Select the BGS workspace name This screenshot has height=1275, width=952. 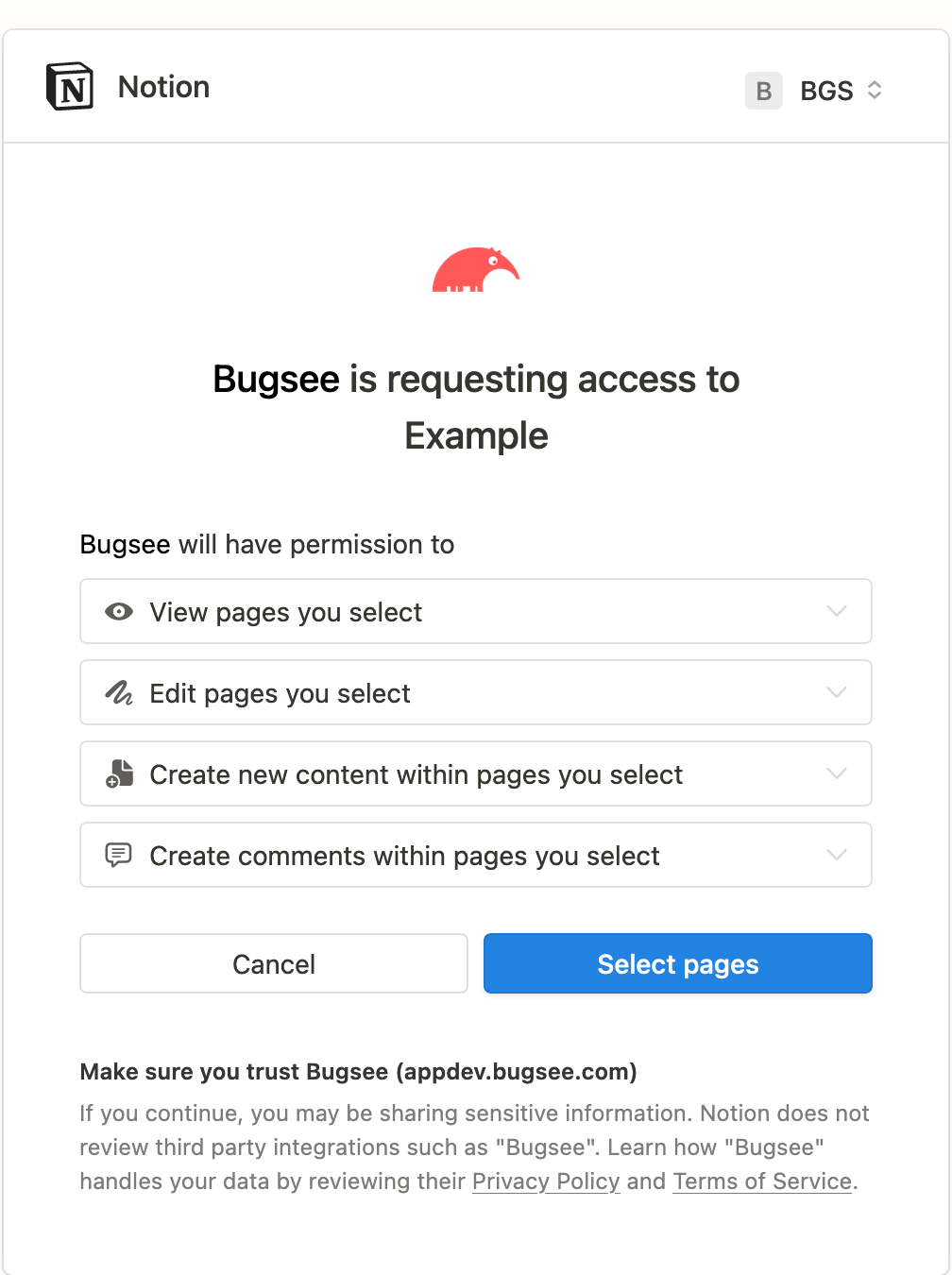[x=828, y=91]
